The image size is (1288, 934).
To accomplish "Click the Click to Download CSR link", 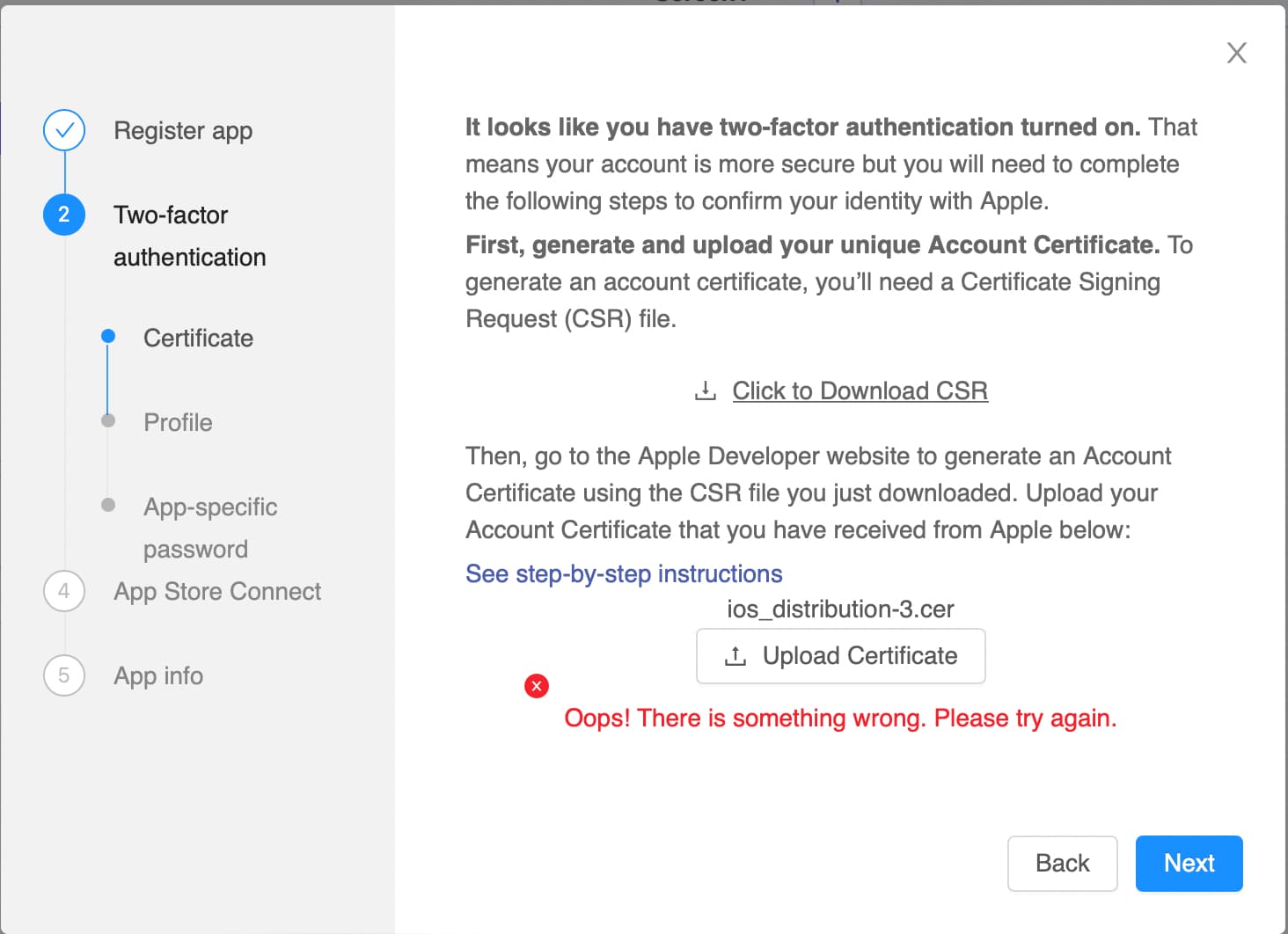I will [x=860, y=391].
